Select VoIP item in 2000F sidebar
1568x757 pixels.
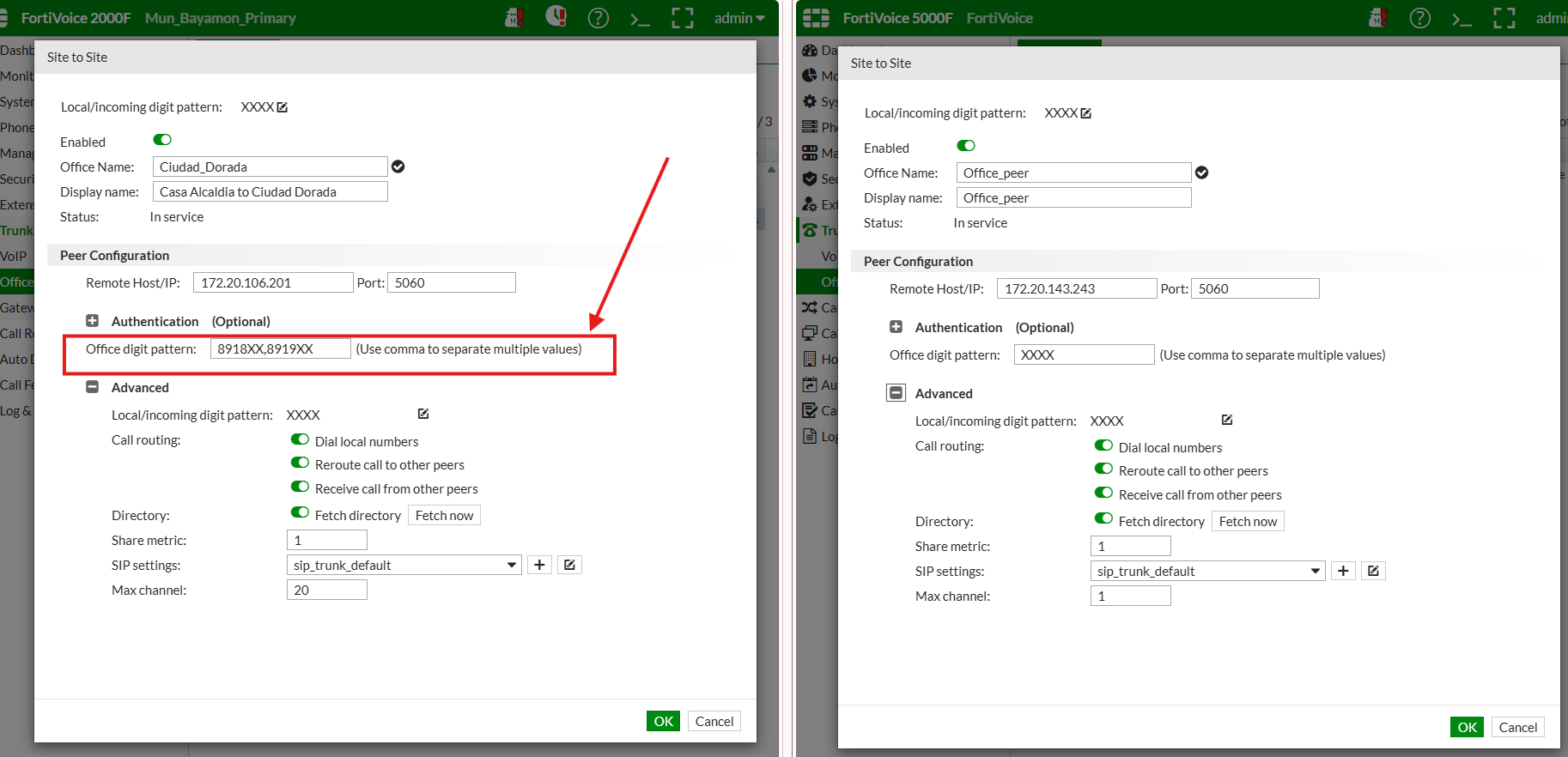click(x=17, y=256)
